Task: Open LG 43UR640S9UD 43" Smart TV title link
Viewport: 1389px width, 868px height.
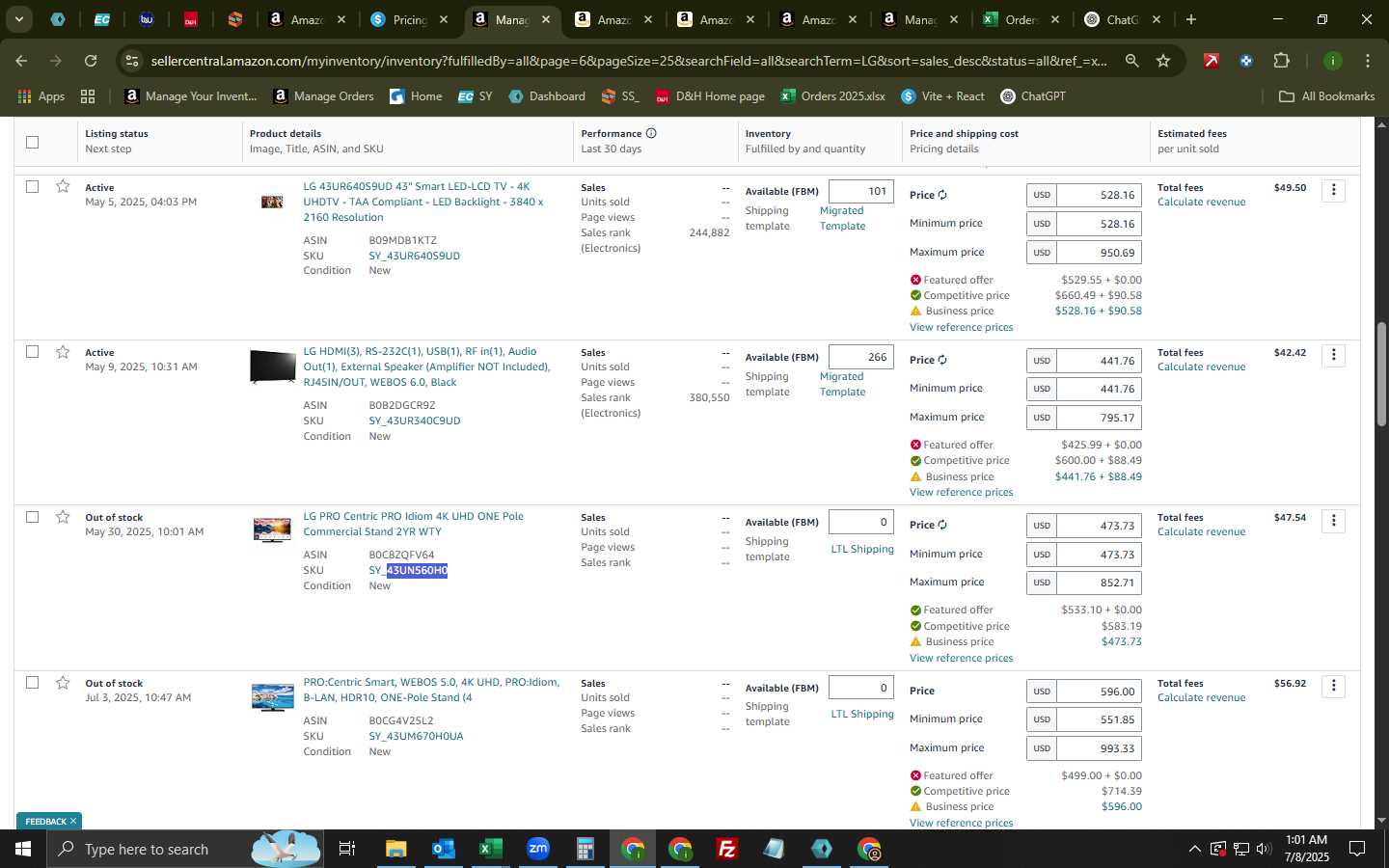Action: [x=423, y=202]
